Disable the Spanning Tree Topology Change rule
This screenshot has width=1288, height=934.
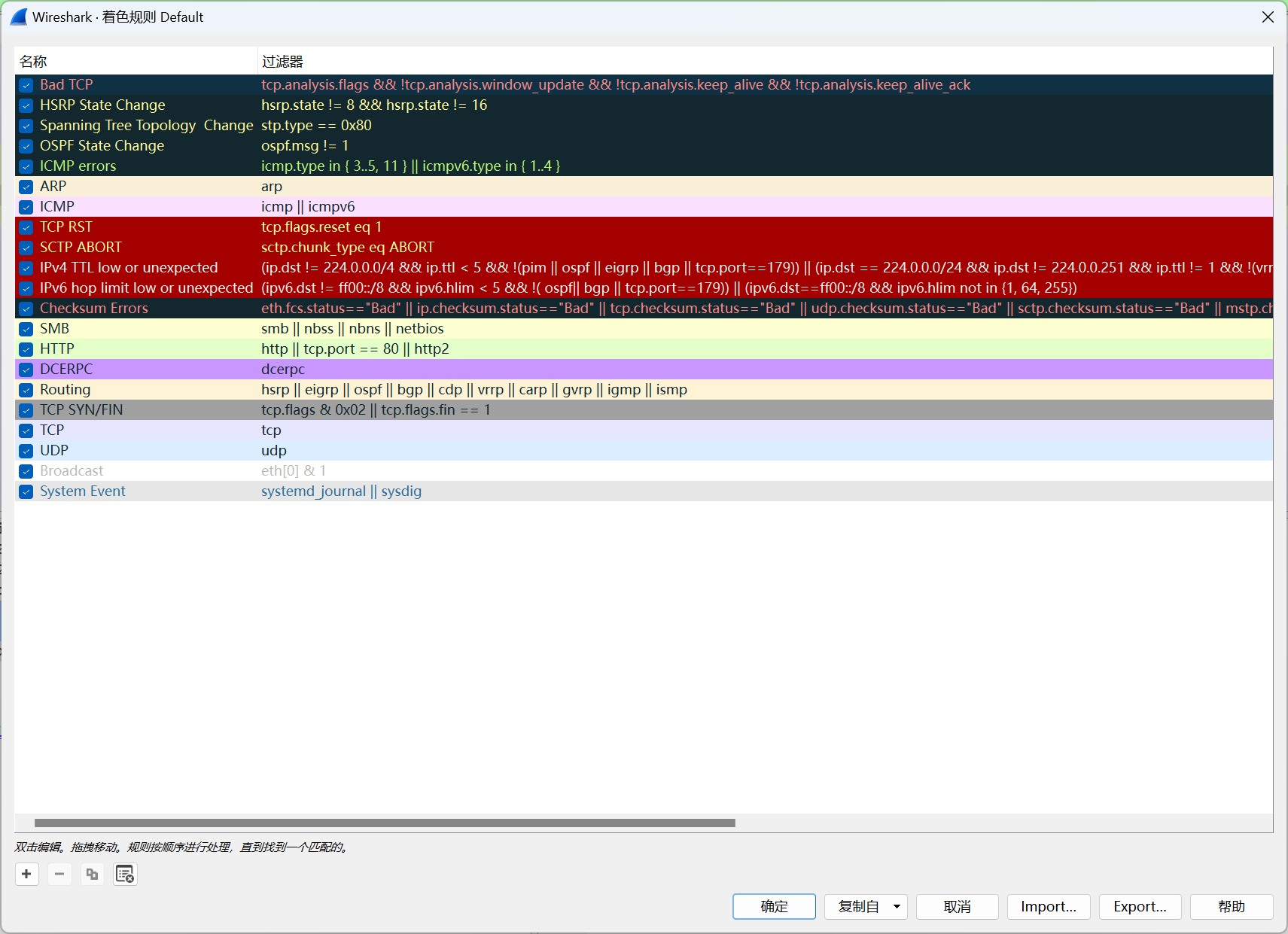[x=26, y=126]
